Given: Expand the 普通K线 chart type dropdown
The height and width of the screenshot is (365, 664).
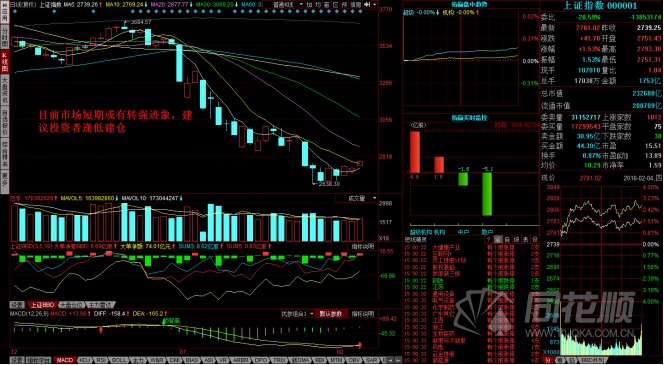Looking at the screenshot, I should [283, 4].
